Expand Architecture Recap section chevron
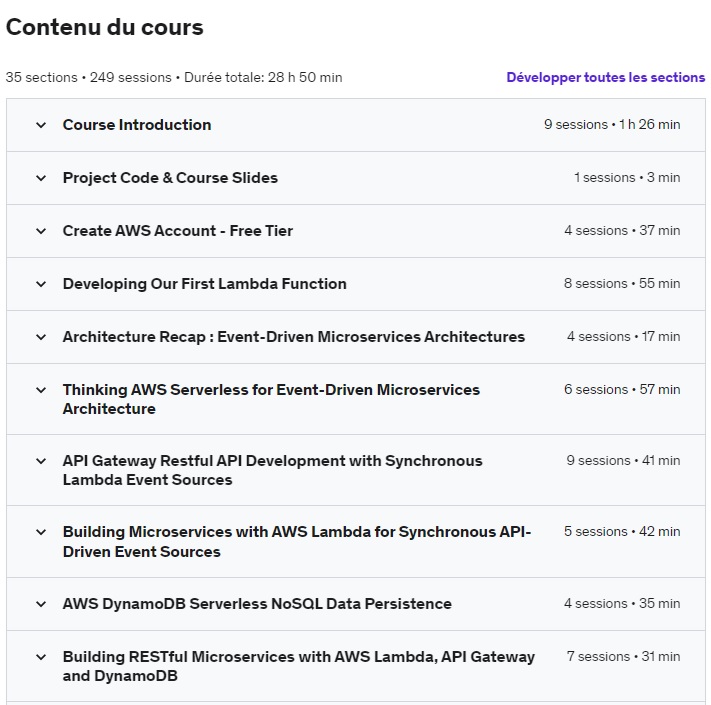The image size is (711, 705). pos(41,337)
